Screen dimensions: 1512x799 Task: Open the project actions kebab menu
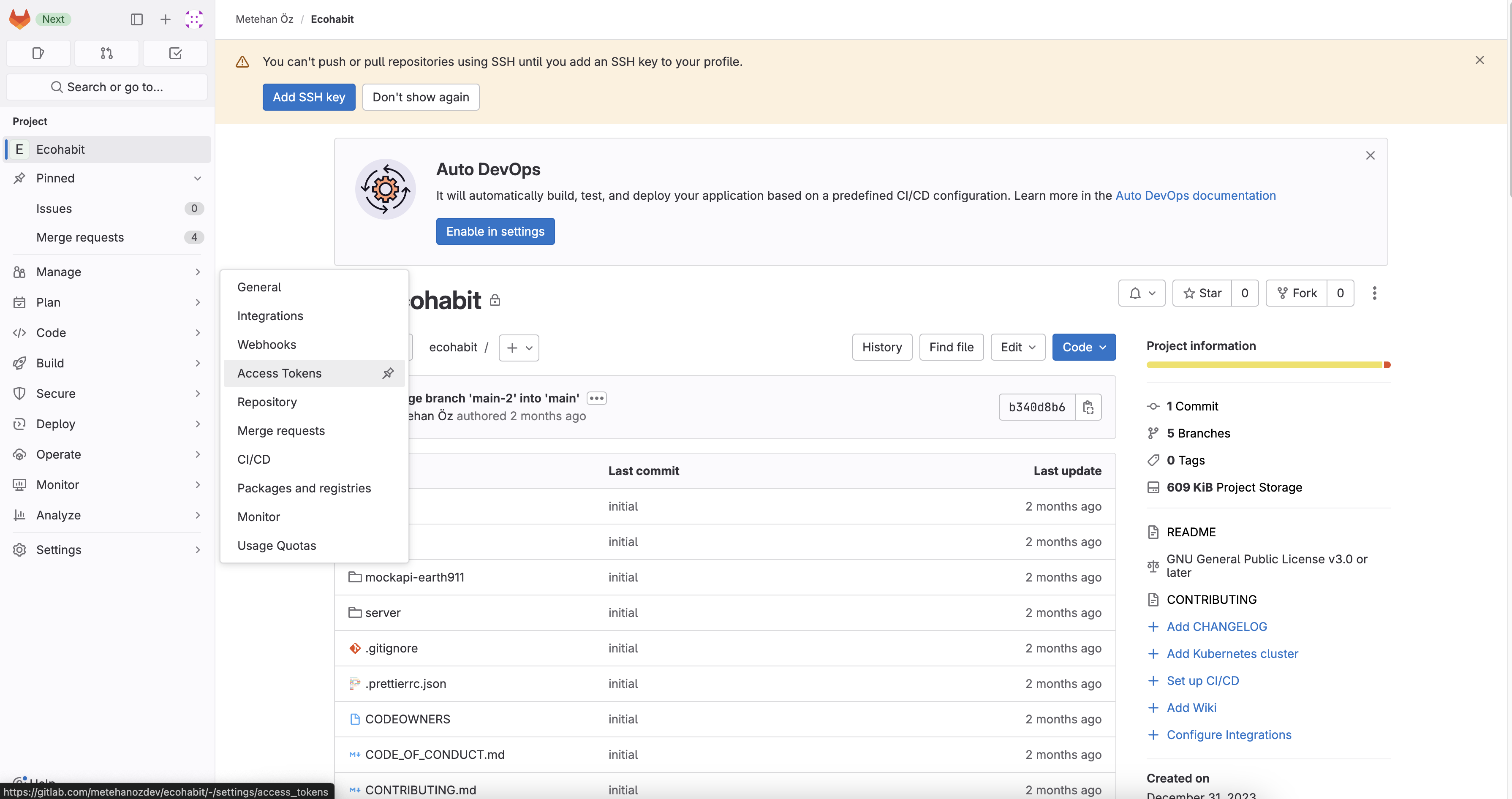click(1374, 293)
